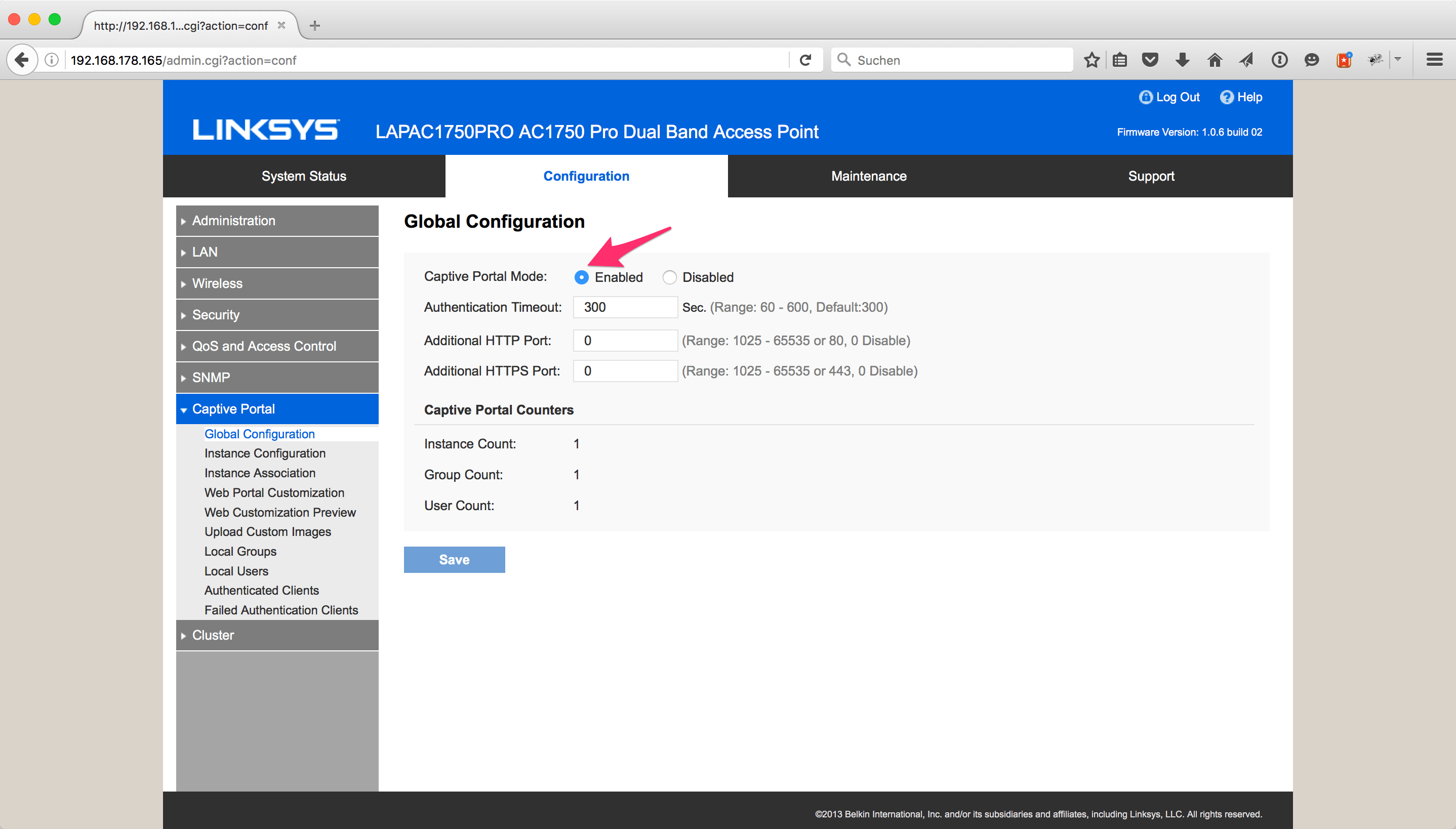This screenshot has width=1456, height=829.
Task: Select the browser tab titled 192.168.1
Action: (190, 26)
